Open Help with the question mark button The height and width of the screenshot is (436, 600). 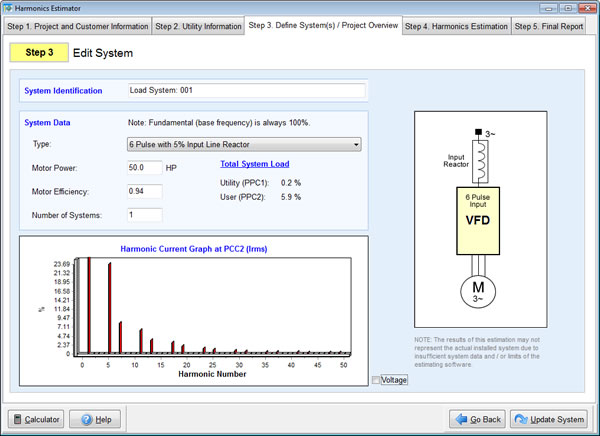[x=95, y=418]
